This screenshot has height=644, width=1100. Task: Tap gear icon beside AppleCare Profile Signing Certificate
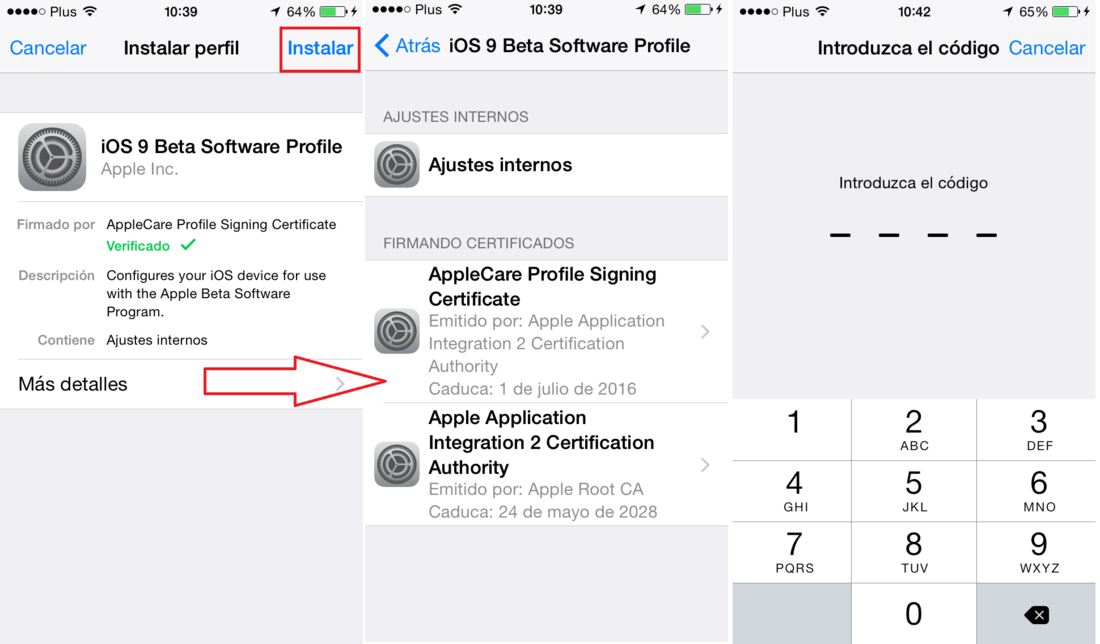[396, 331]
